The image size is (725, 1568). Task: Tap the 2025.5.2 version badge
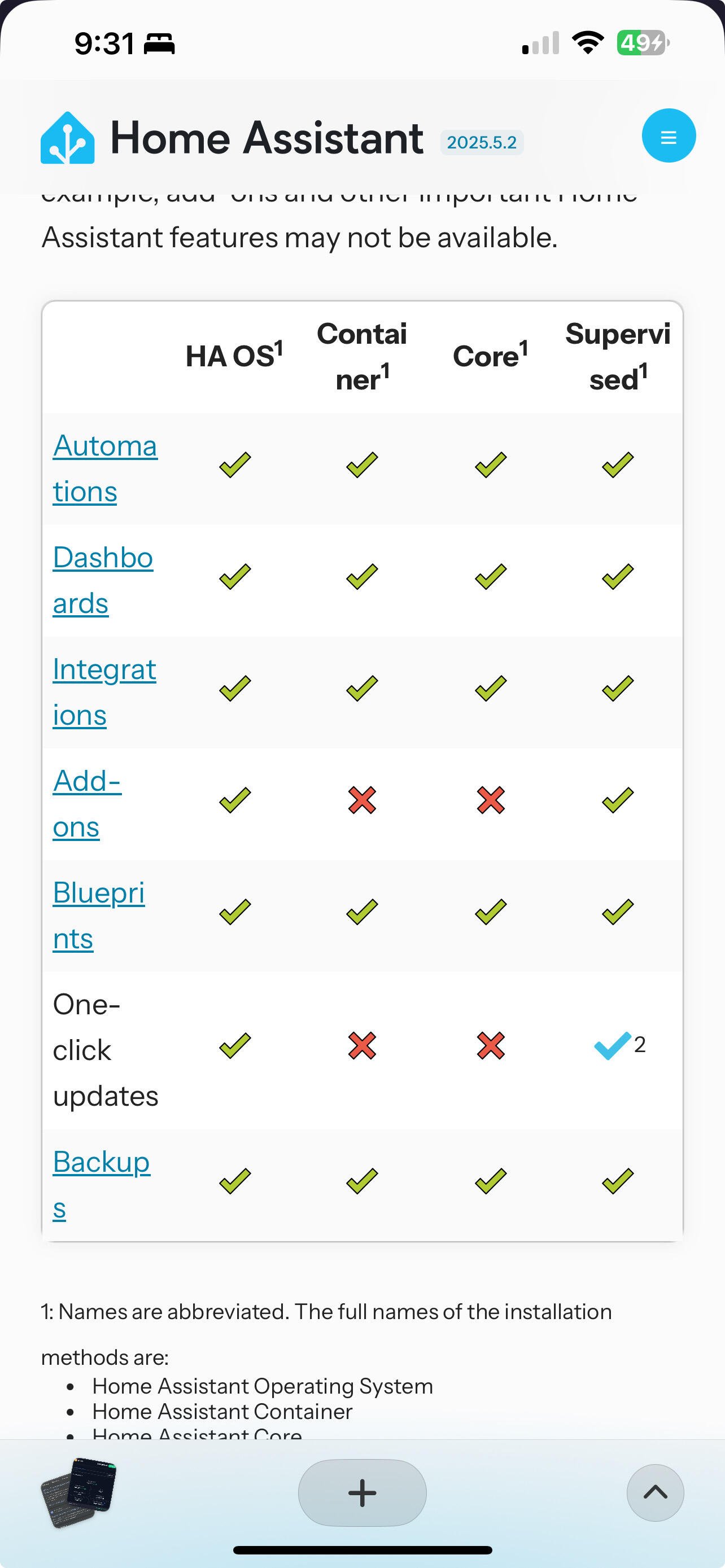point(482,142)
